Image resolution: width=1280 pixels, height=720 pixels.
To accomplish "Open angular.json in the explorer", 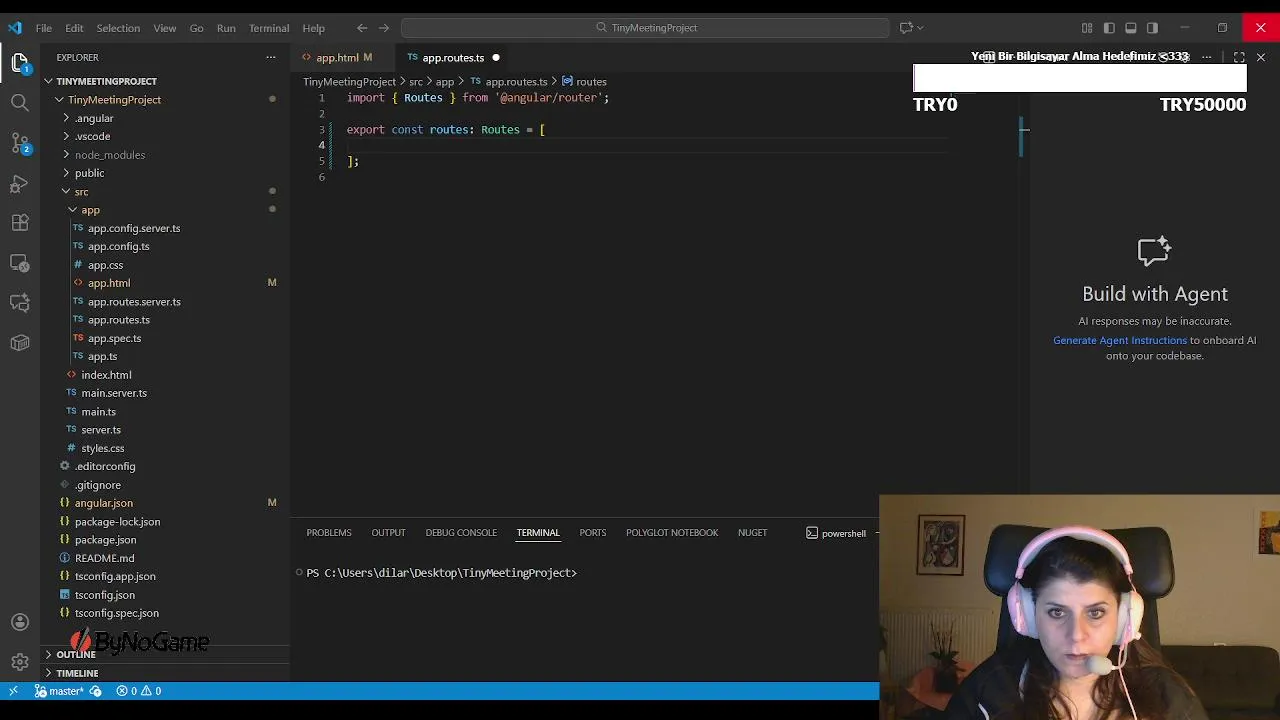I will [x=103, y=503].
